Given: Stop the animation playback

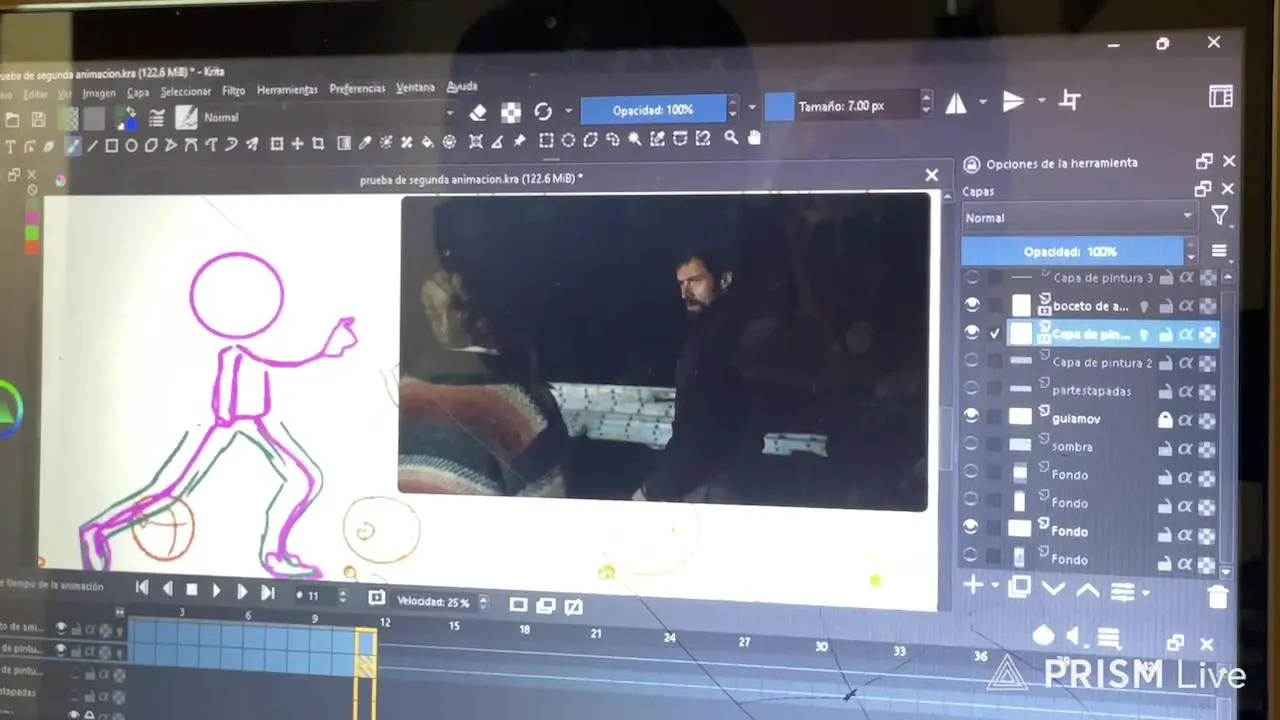Looking at the screenshot, I should tap(192, 590).
